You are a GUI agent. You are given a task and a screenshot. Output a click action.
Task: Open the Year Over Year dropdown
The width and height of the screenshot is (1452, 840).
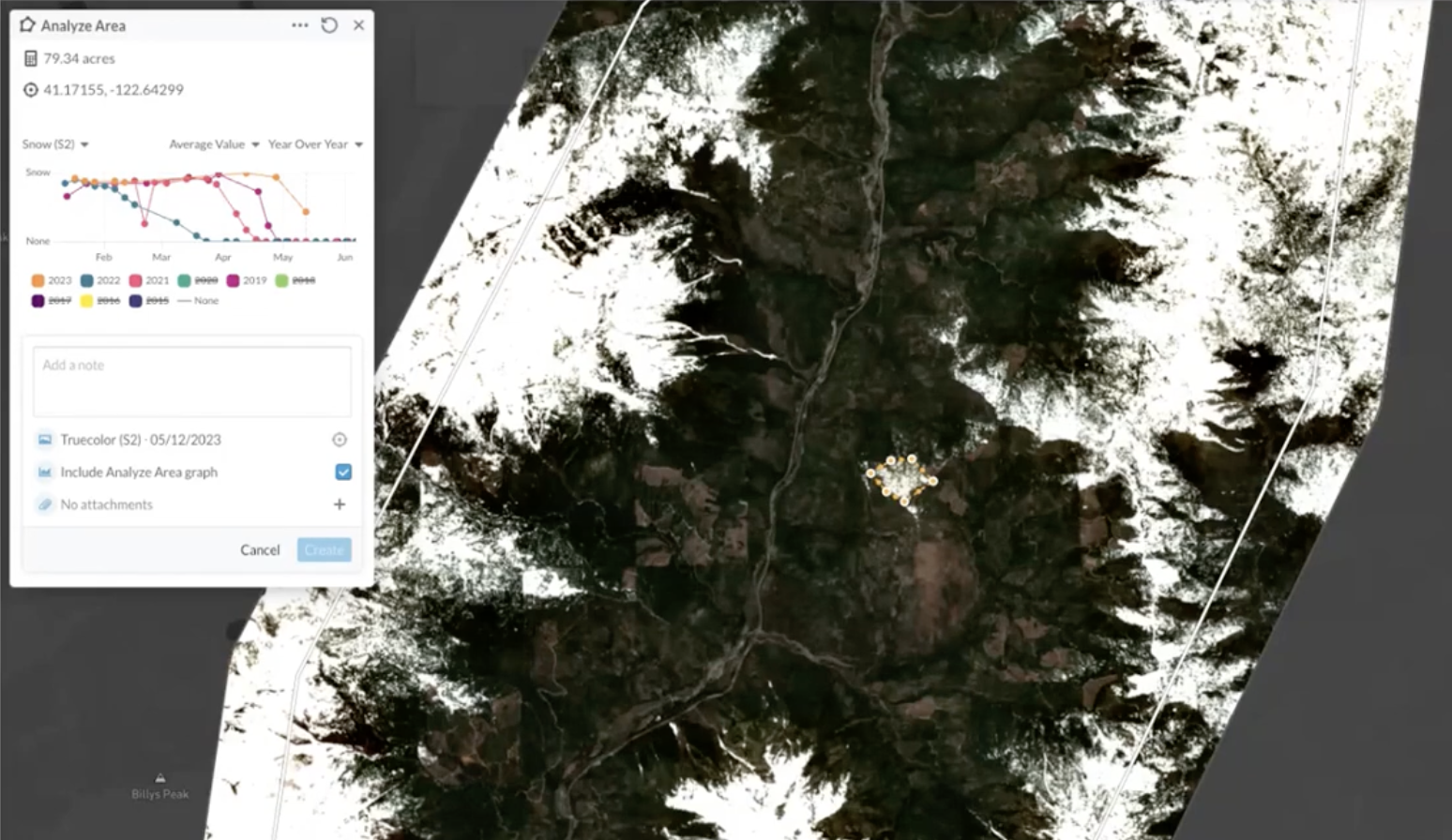point(315,144)
